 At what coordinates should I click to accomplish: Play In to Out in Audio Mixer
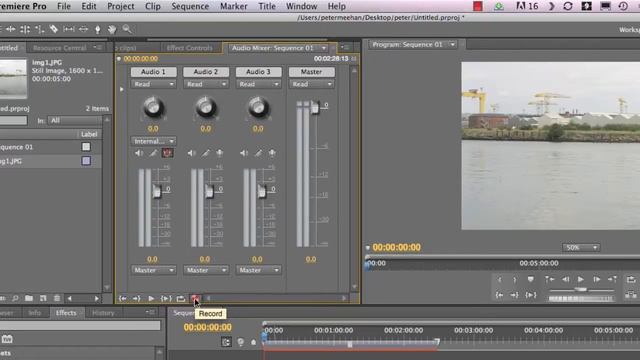[x=166, y=298]
